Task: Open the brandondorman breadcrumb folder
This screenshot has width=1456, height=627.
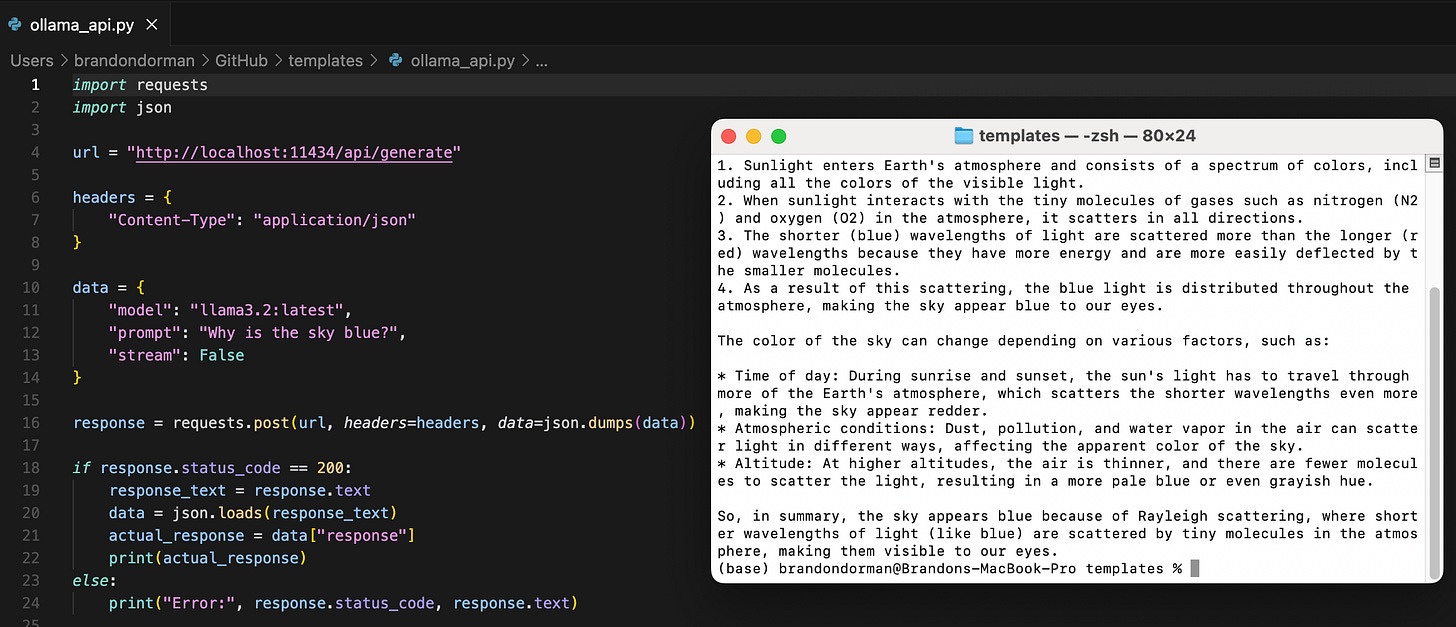Action: pos(136,60)
